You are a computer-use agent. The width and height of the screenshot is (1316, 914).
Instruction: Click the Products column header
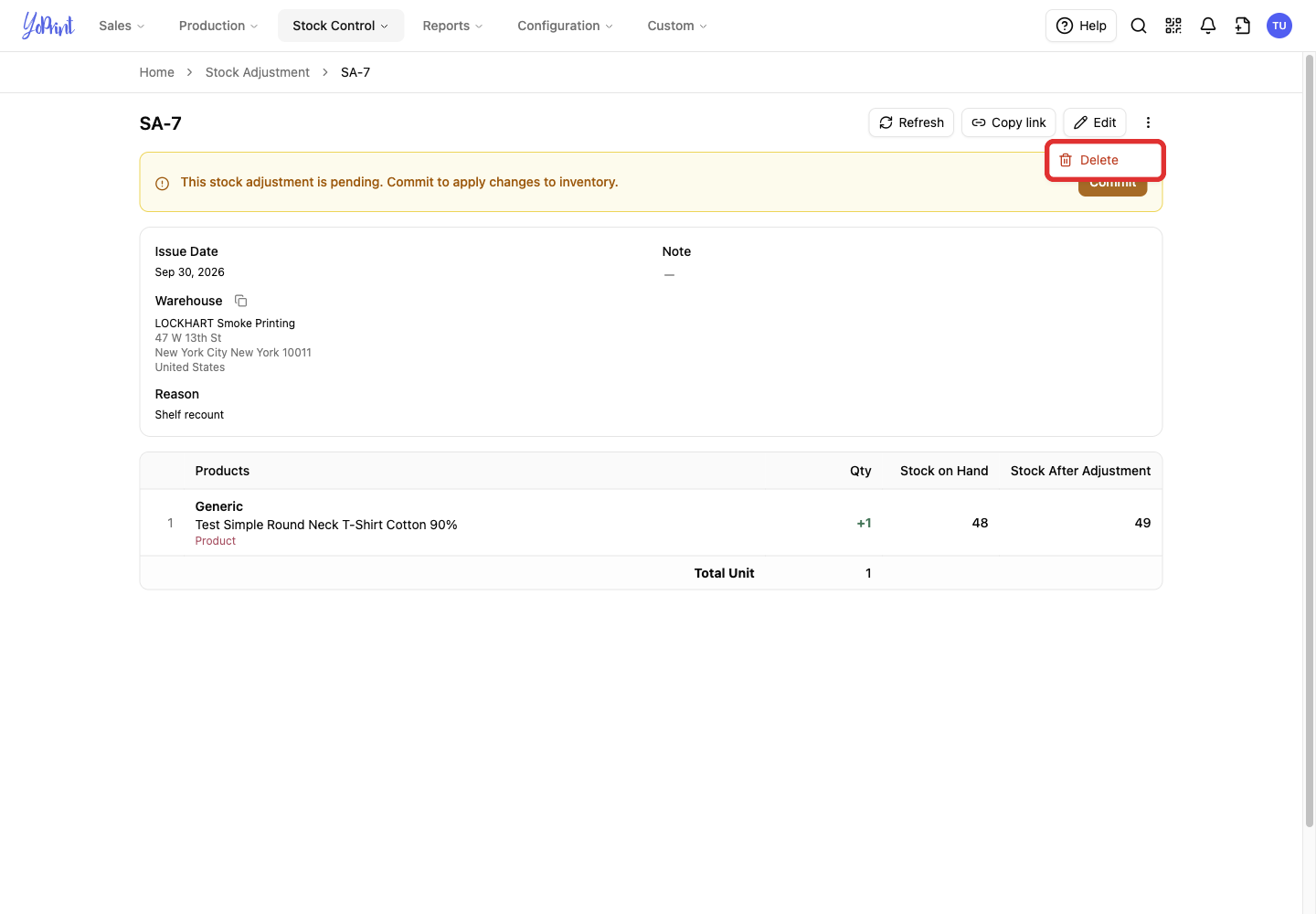222,471
